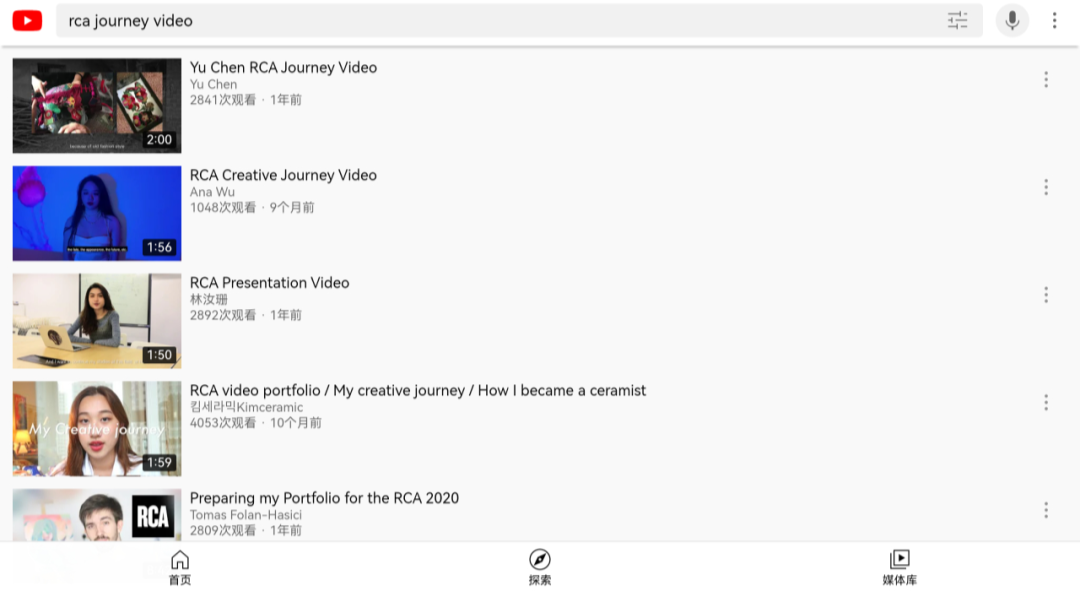Open the 媒体库 library tab
The width and height of the screenshot is (1080, 591).
tap(900, 568)
